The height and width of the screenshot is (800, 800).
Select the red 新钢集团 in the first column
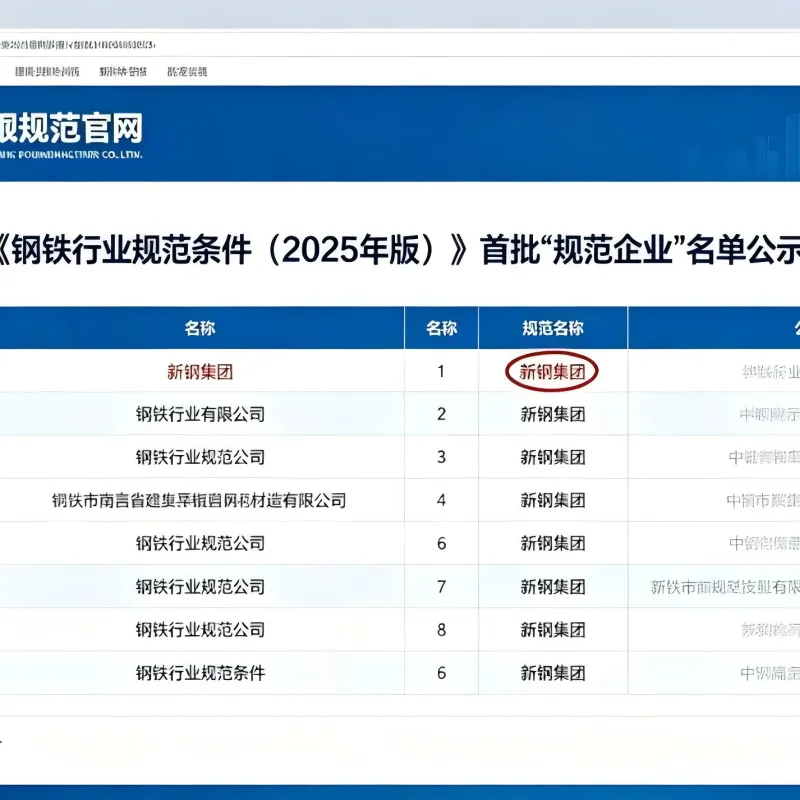pyautogui.click(x=200, y=372)
